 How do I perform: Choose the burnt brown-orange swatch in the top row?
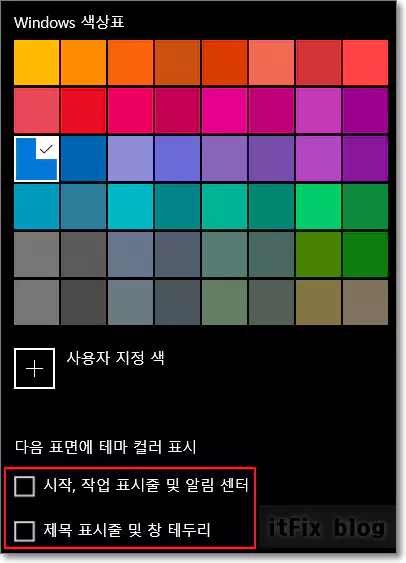pyautogui.click(x=177, y=62)
